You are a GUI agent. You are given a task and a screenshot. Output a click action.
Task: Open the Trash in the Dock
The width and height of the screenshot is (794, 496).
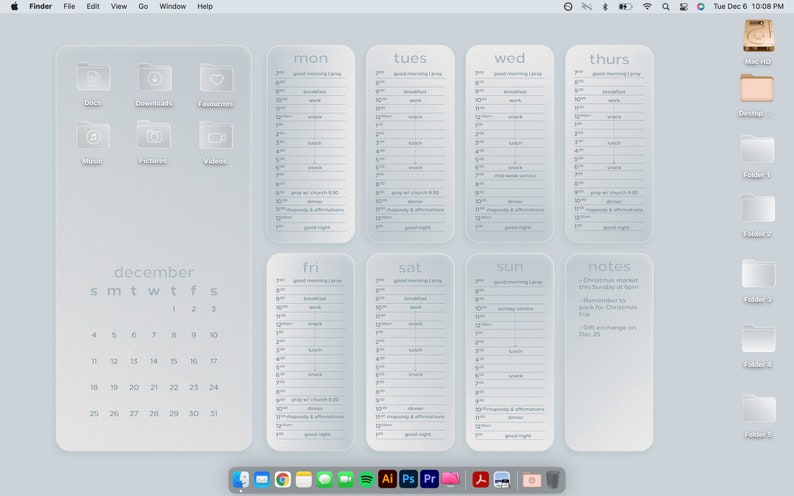click(x=552, y=479)
